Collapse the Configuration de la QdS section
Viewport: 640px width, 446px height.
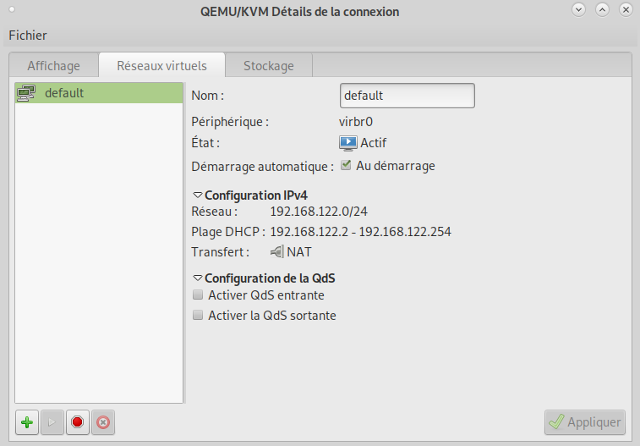pos(198,278)
